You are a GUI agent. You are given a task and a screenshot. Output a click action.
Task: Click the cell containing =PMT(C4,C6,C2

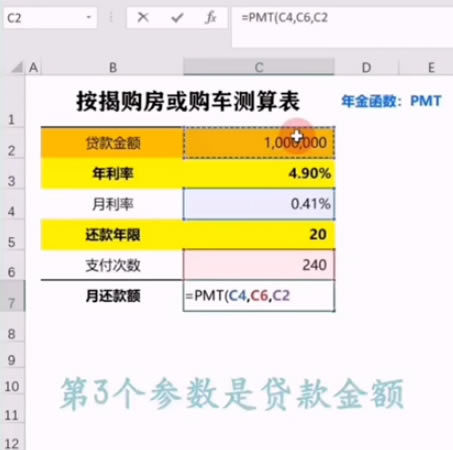[x=259, y=296]
